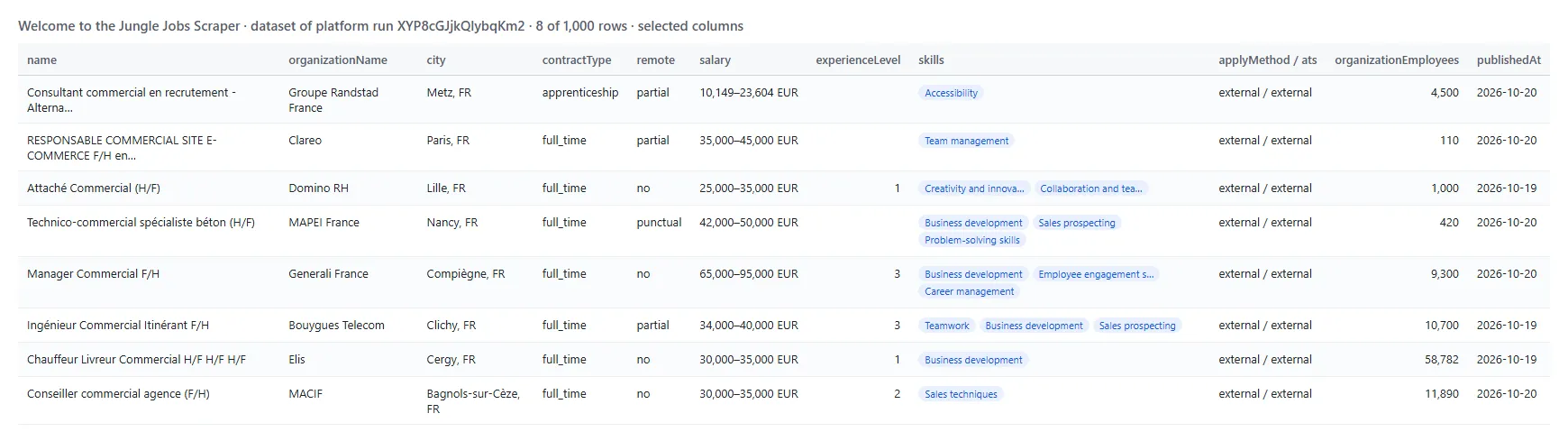Select the 'Creativity and innova…' tag
The height and width of the screenshot is (441, 1568).
click(974, 188)
